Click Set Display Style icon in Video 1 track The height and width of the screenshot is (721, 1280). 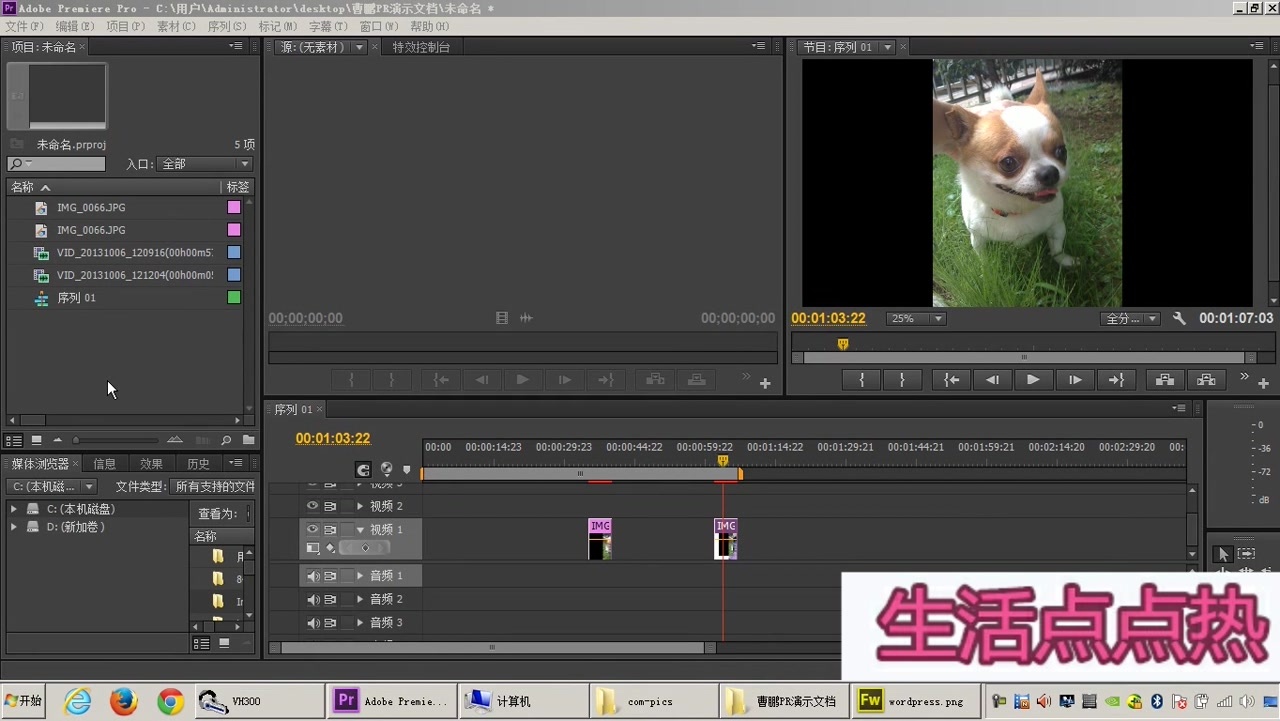point(313,548)
